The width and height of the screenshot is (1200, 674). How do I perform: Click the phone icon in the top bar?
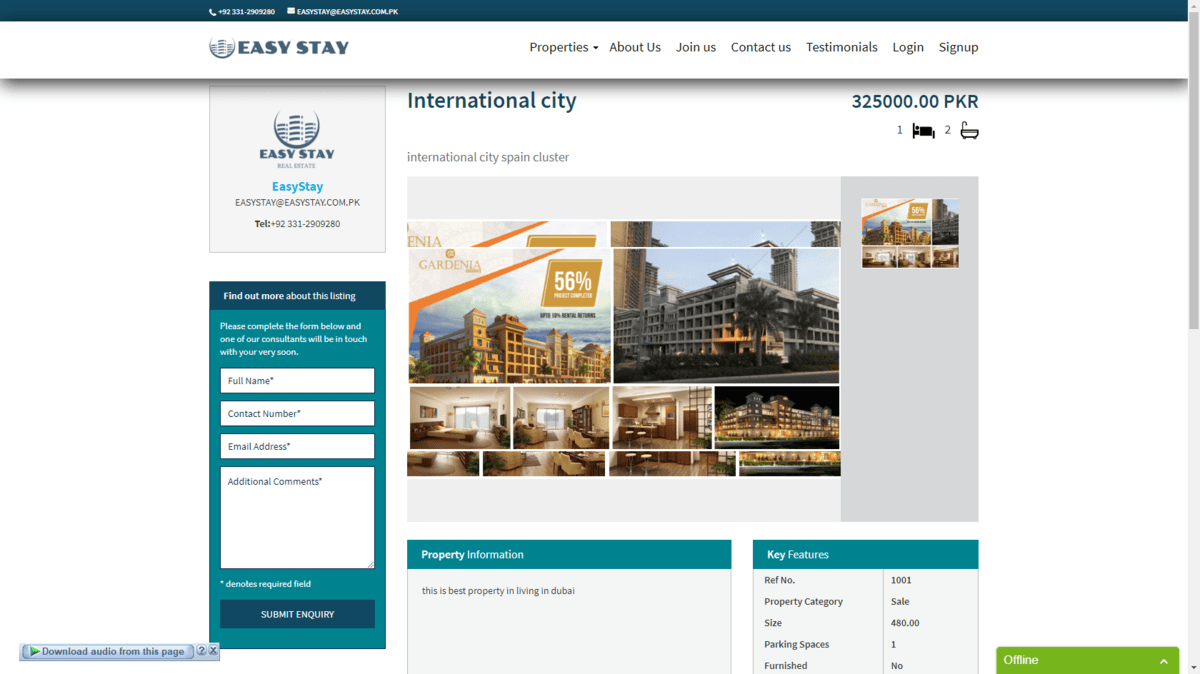(212, 12)
